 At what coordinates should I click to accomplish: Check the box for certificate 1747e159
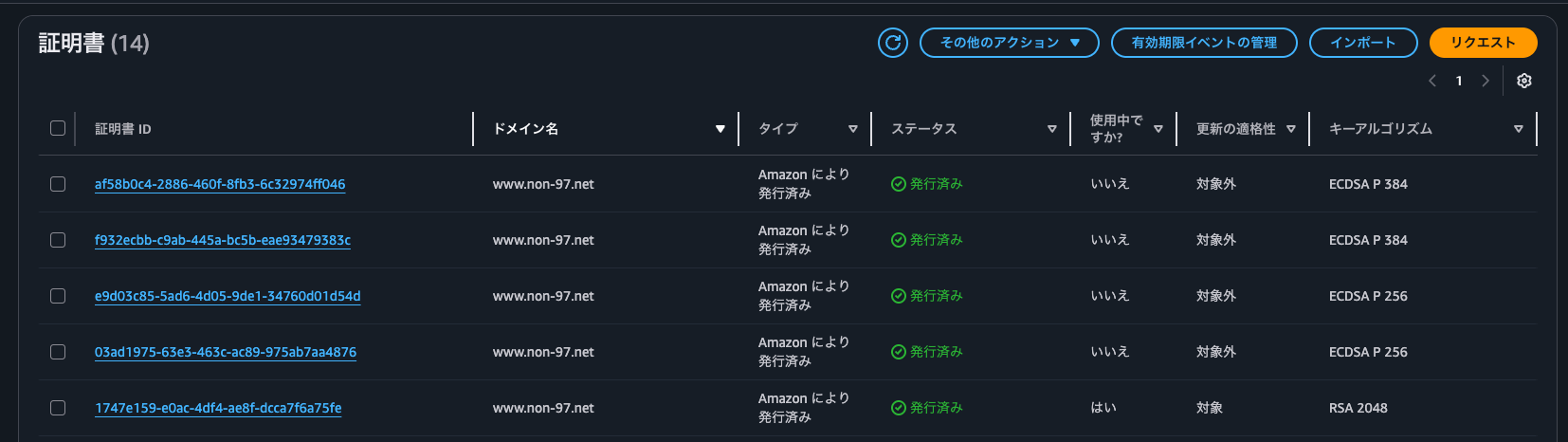[x=58, y=408]
